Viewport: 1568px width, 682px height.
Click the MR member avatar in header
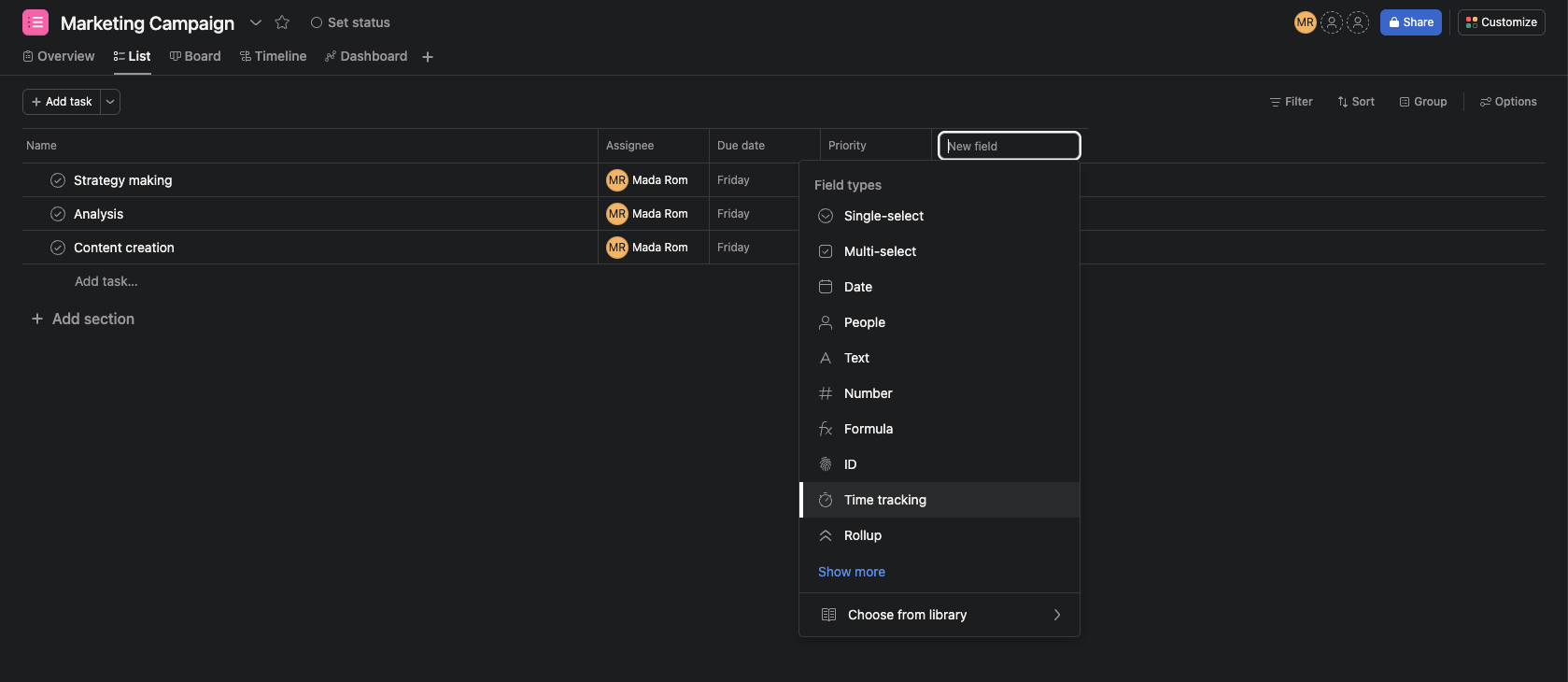tap(1305, 22)
